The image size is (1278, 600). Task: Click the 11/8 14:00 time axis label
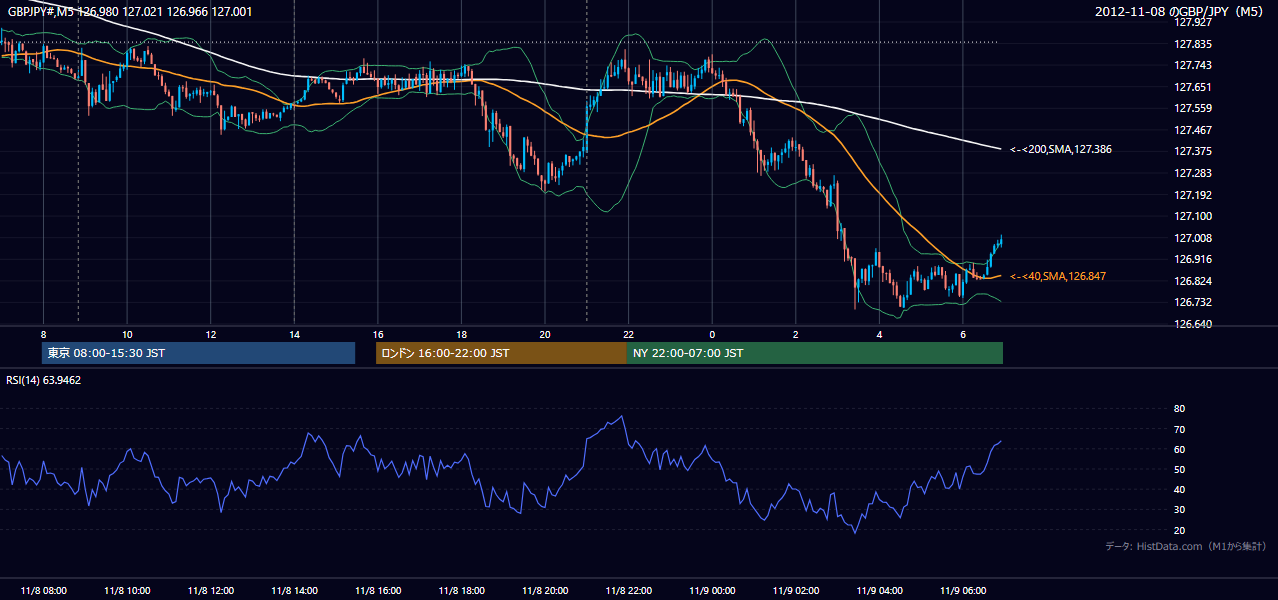294,590
